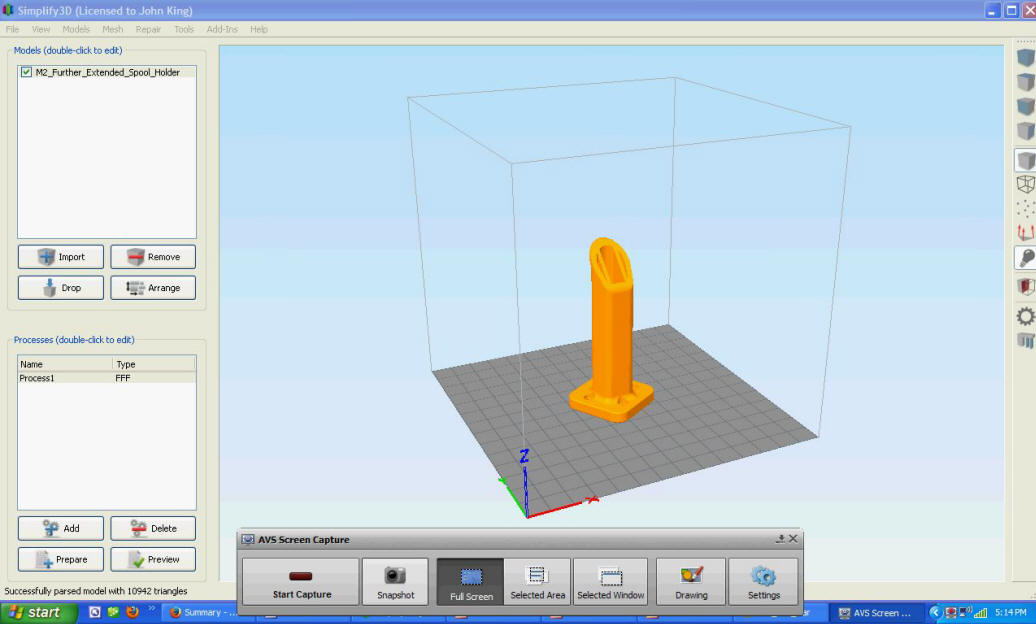Choose Selected Area capture mode
1036x624 pixels.
(x=537, y=581)
